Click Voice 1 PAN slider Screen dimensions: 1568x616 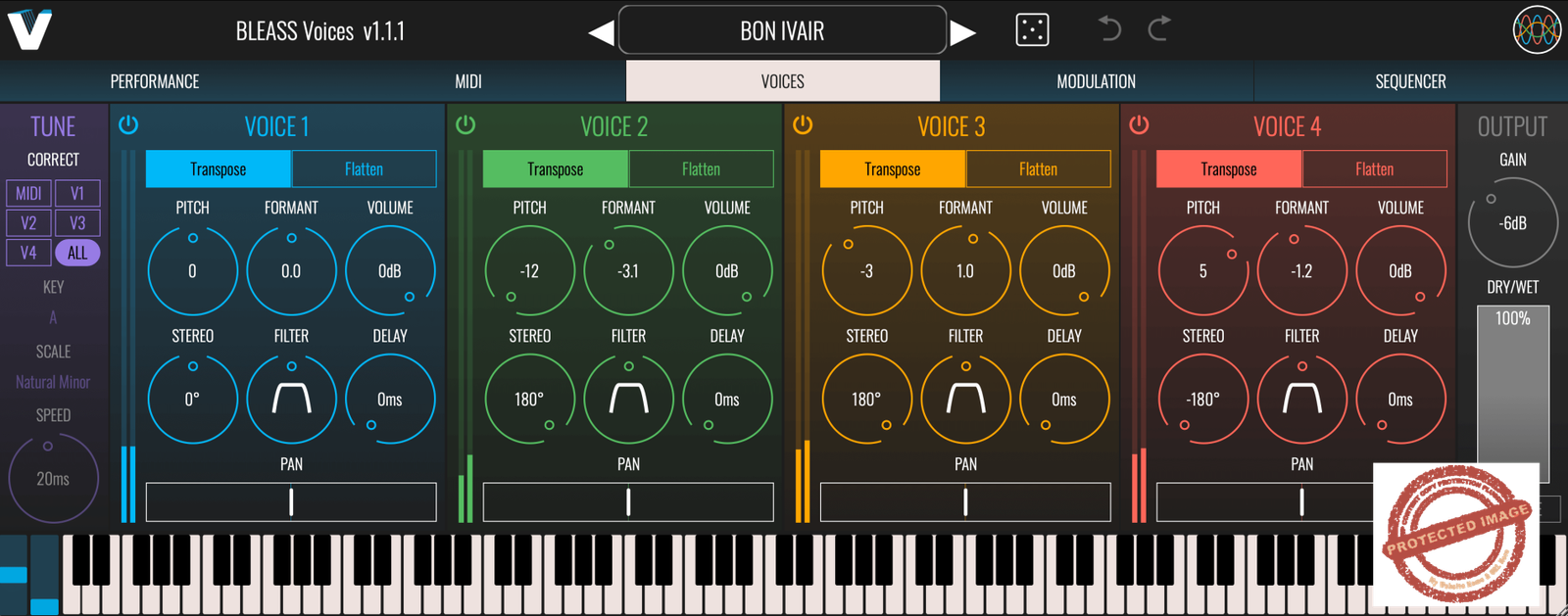[x=291, y=502]
